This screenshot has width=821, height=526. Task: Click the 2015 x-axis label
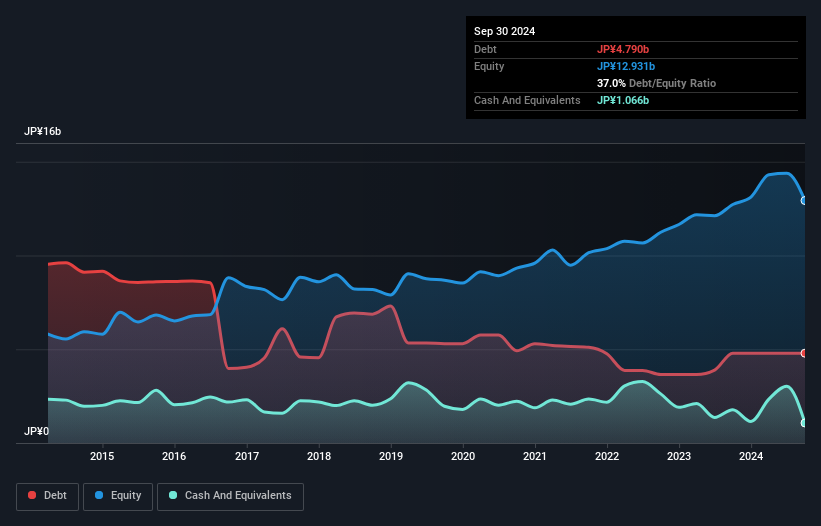[102, 456]
